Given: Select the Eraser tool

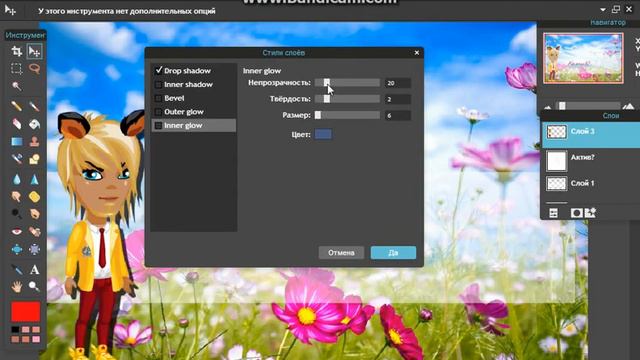Looking at the screenshot, I should click(17, 124).
